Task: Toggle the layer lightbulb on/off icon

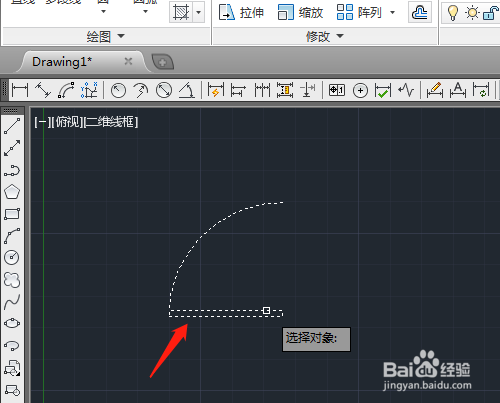Action: coord(452,13)
